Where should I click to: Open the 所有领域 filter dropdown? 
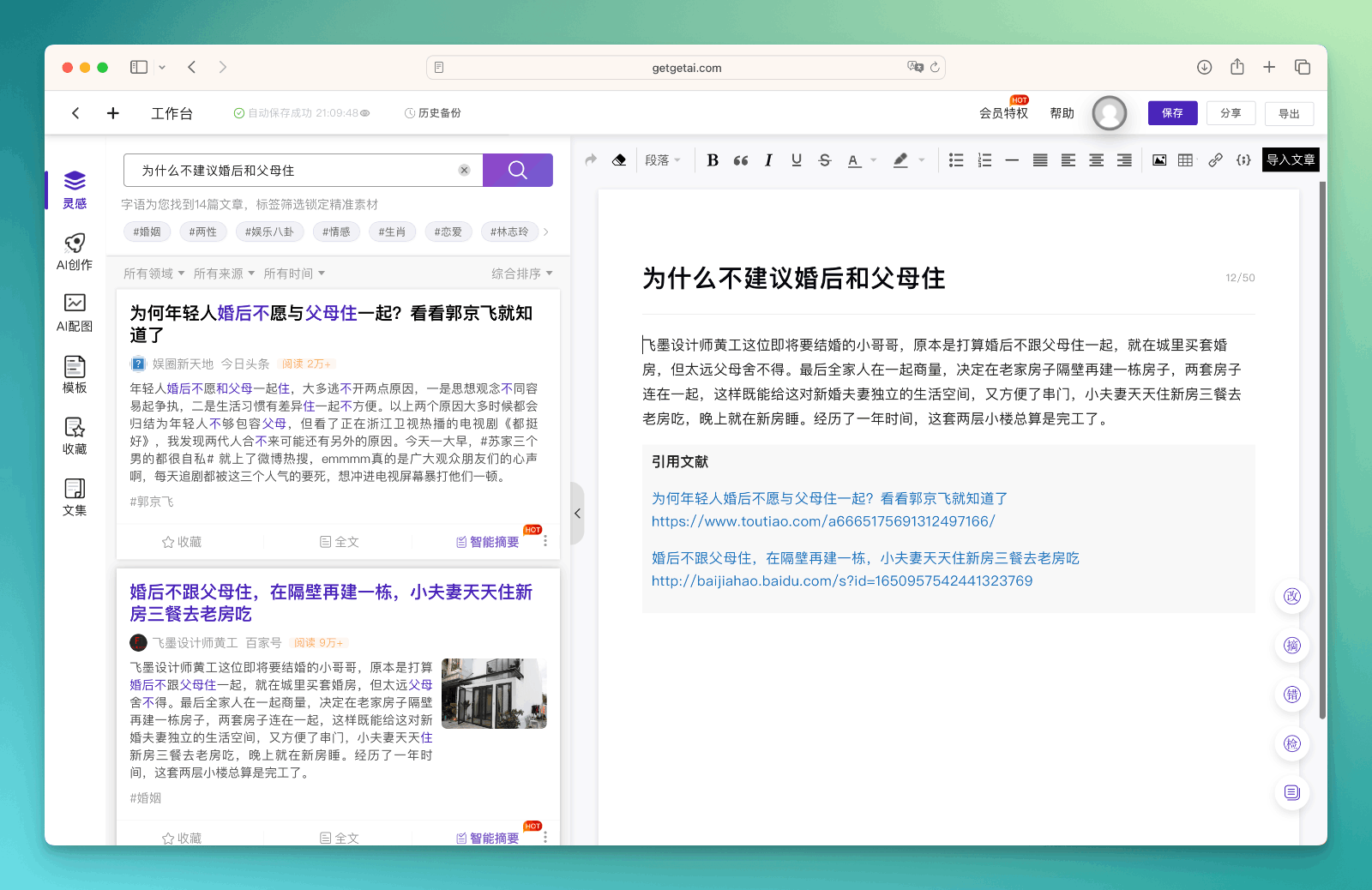pos(153,274)
